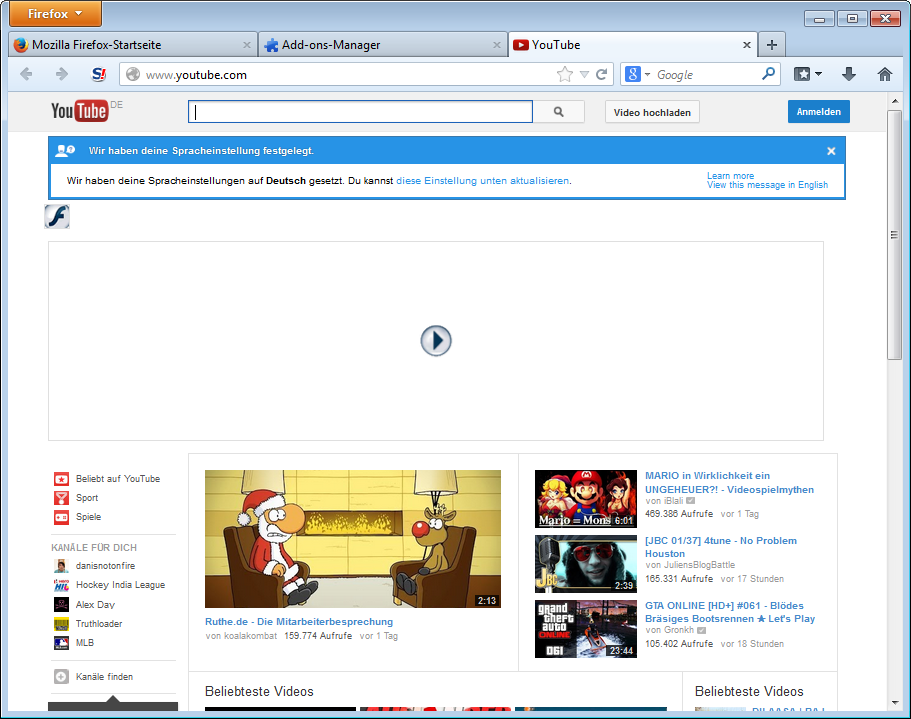Open the orange Firefox menu button
The height and width of the screenshot is (719, 911).
55,13
